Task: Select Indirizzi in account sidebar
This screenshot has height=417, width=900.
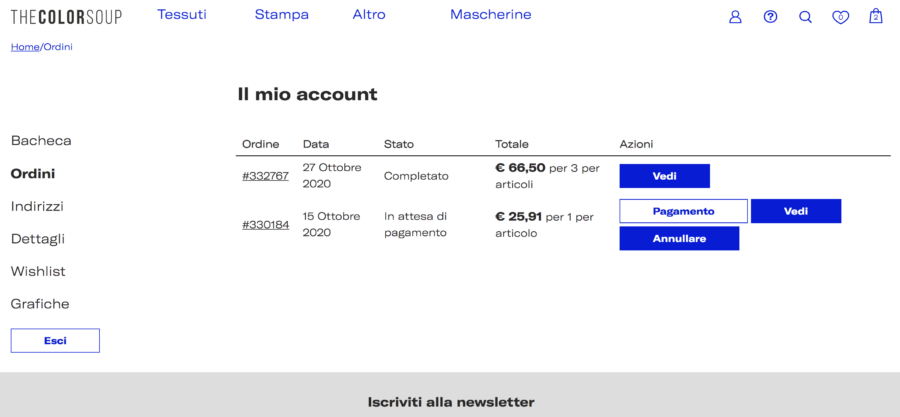Action: [37, 206]
